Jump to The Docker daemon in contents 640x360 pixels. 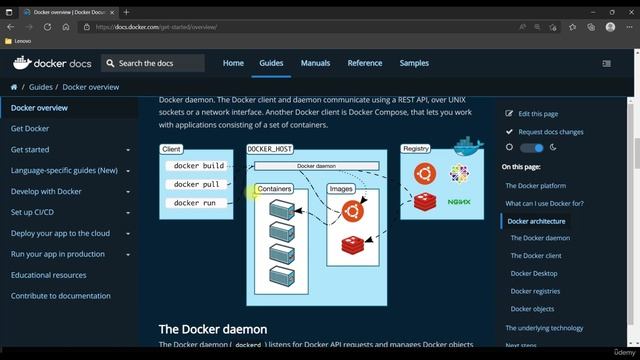[540, 238]
